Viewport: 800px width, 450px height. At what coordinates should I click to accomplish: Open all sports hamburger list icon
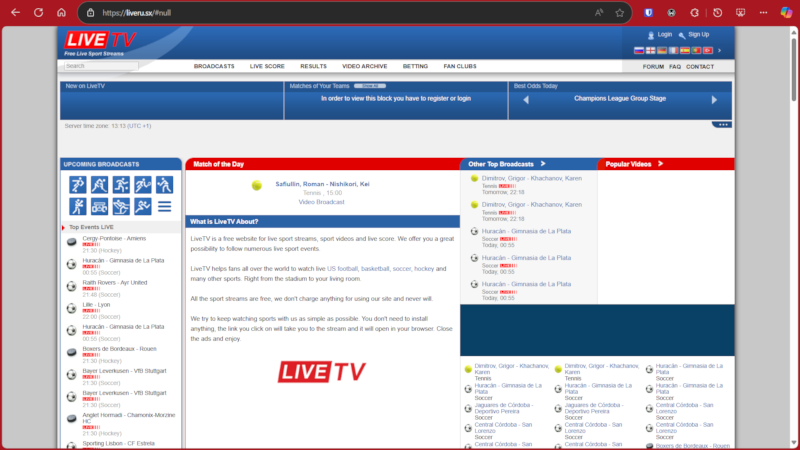[164, 207]
